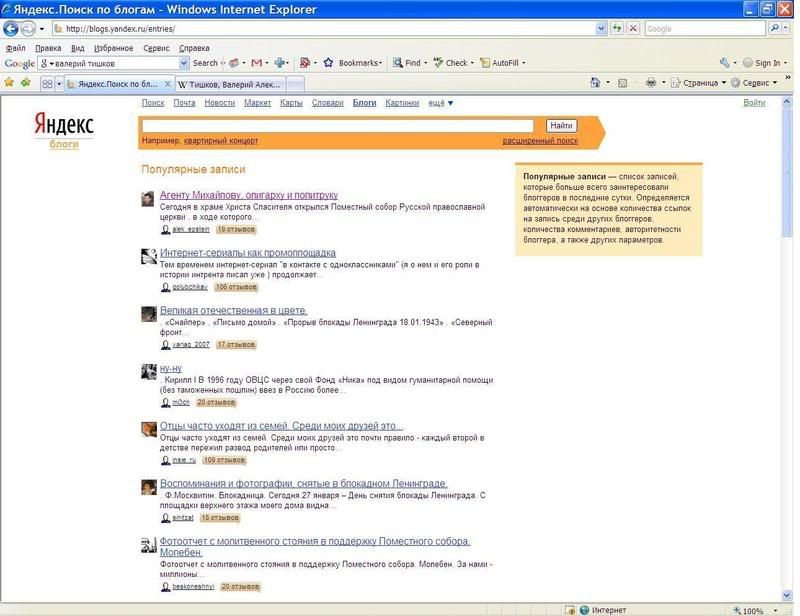Click the '106 отзывов' comments badge
The image size is (800, 616).
coord(236,287)
